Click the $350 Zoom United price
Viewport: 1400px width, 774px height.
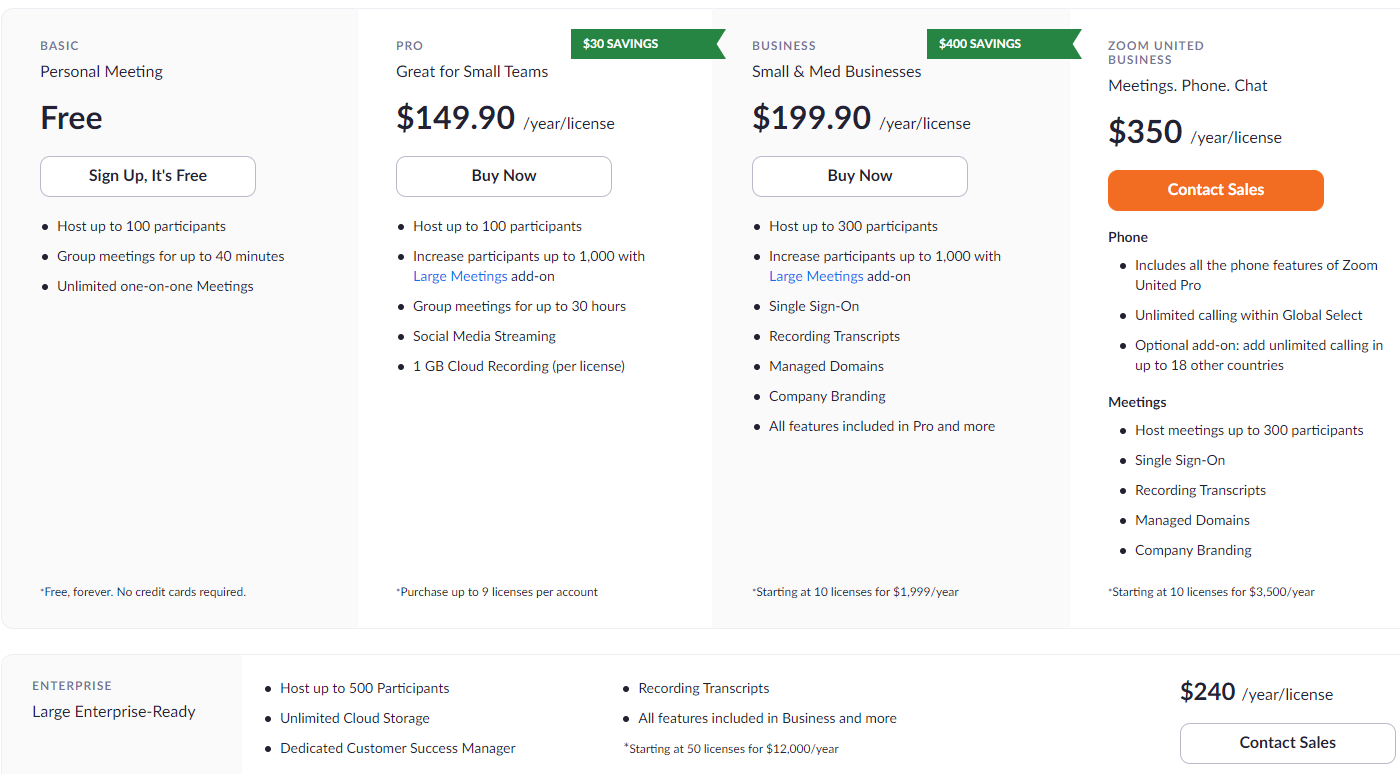[x=1143, y=132]
